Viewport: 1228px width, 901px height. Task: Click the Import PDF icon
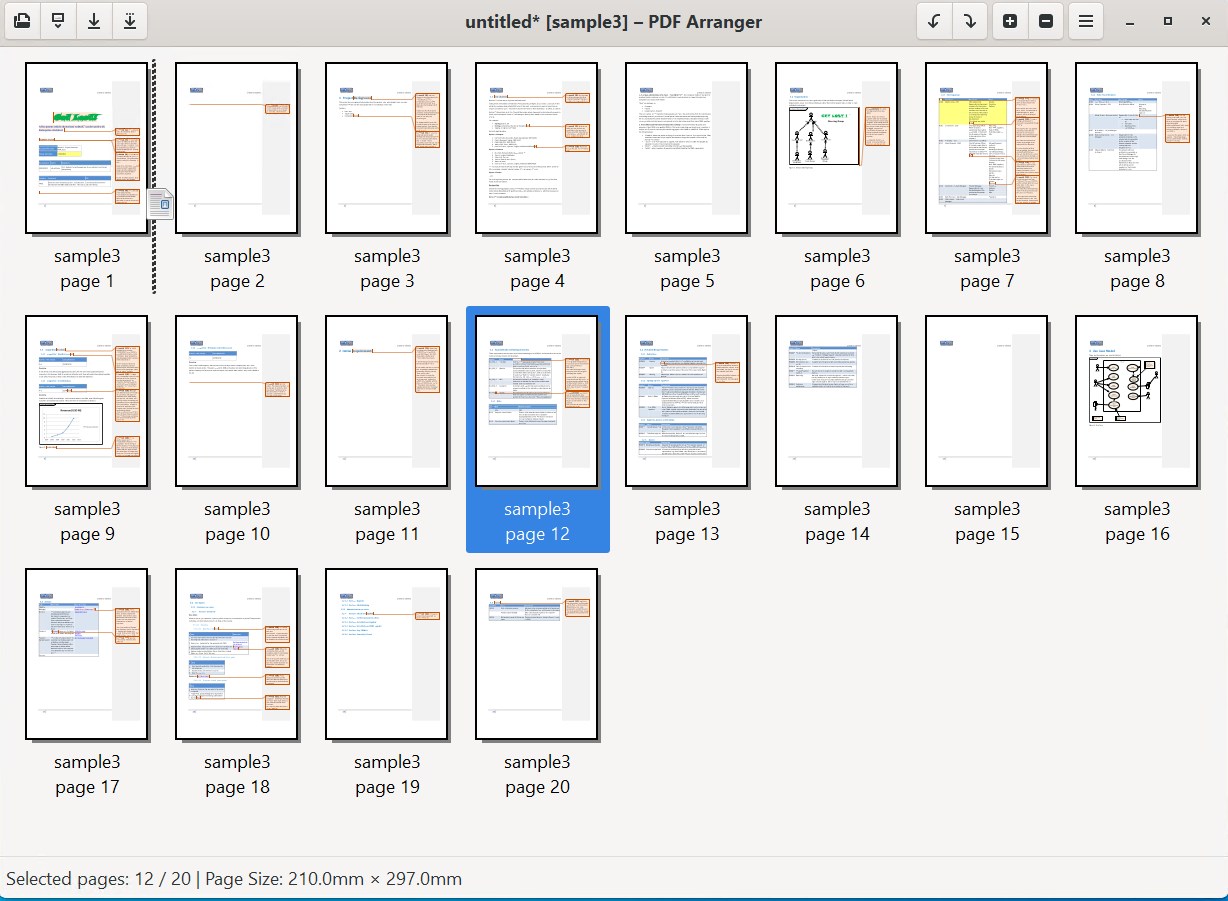(x=58, y=21)
